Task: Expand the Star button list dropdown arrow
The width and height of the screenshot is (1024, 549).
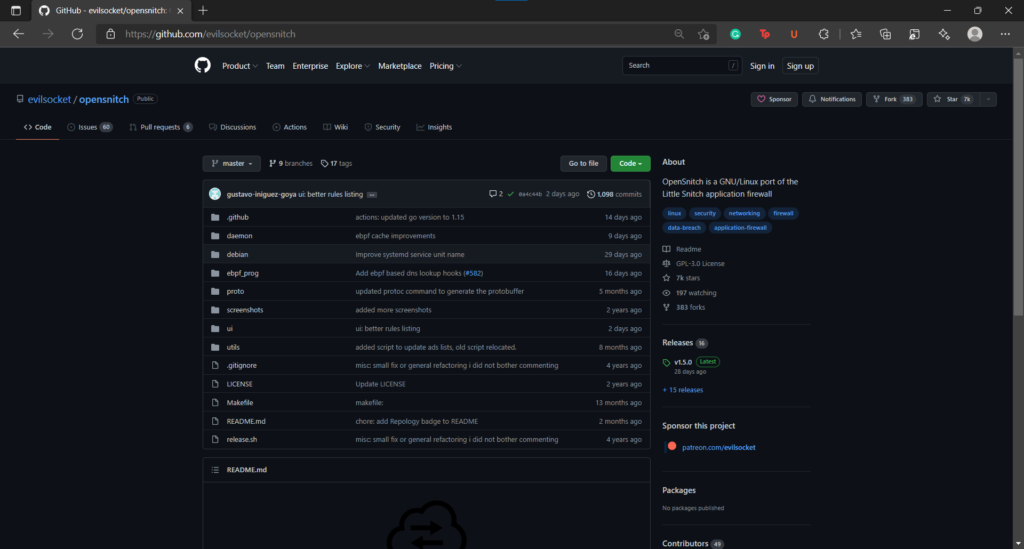Action: click(x=989, y=99)
